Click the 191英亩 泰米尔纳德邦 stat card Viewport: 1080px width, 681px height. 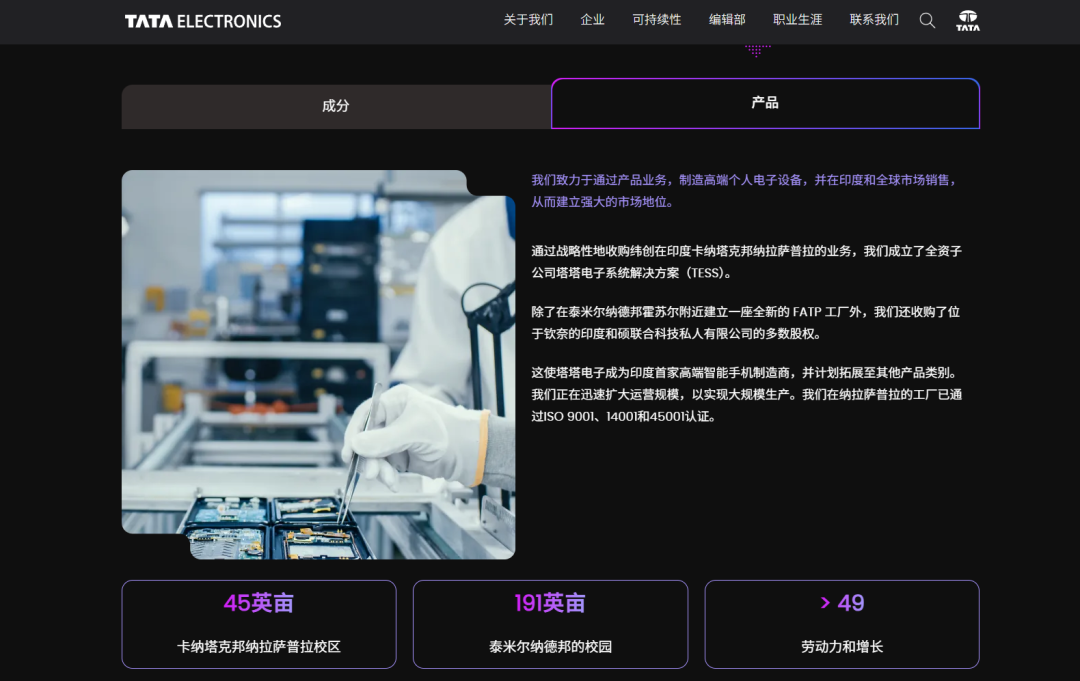point(550,624)
